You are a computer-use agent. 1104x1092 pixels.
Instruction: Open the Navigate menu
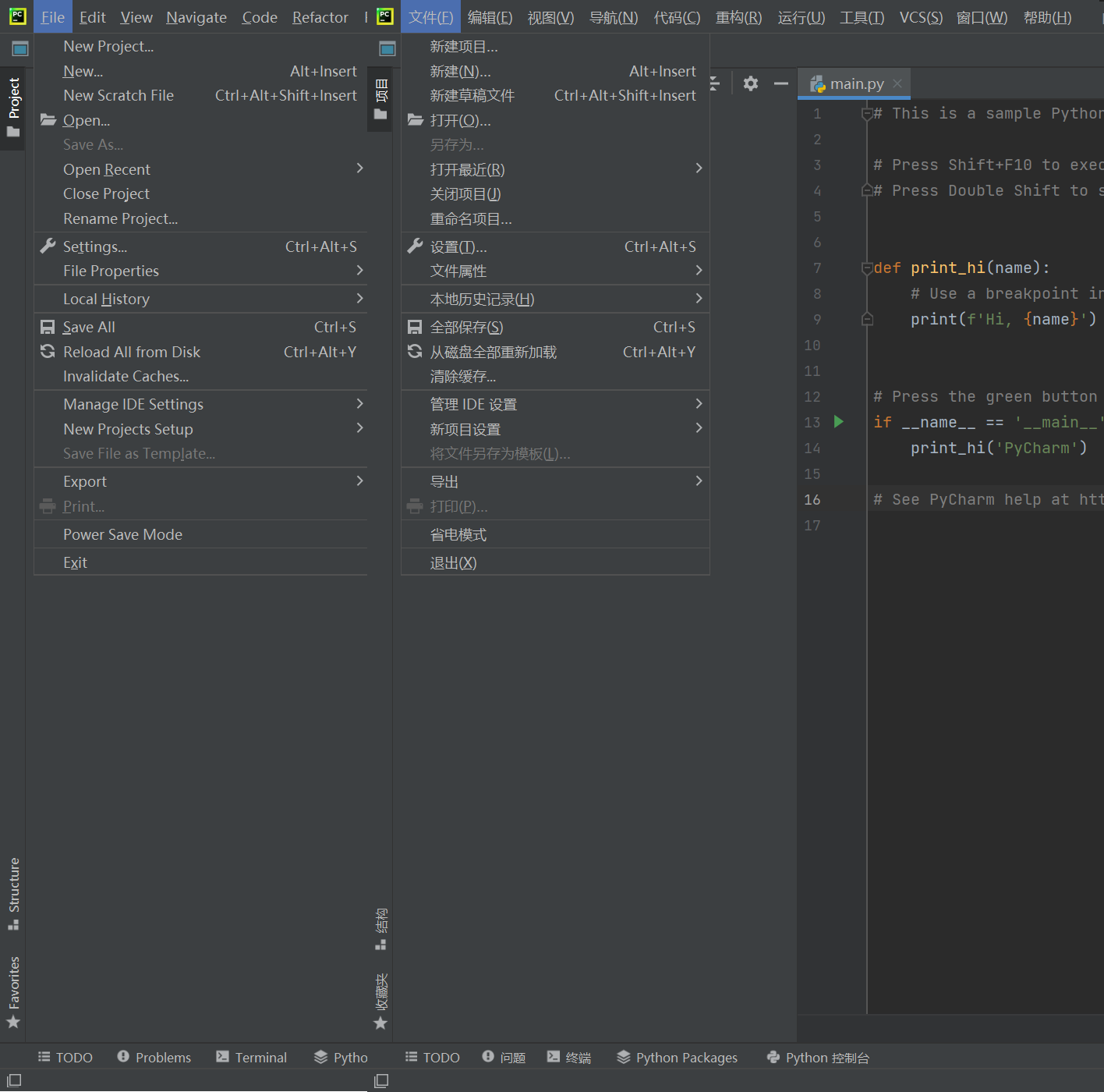click(196, 17)
